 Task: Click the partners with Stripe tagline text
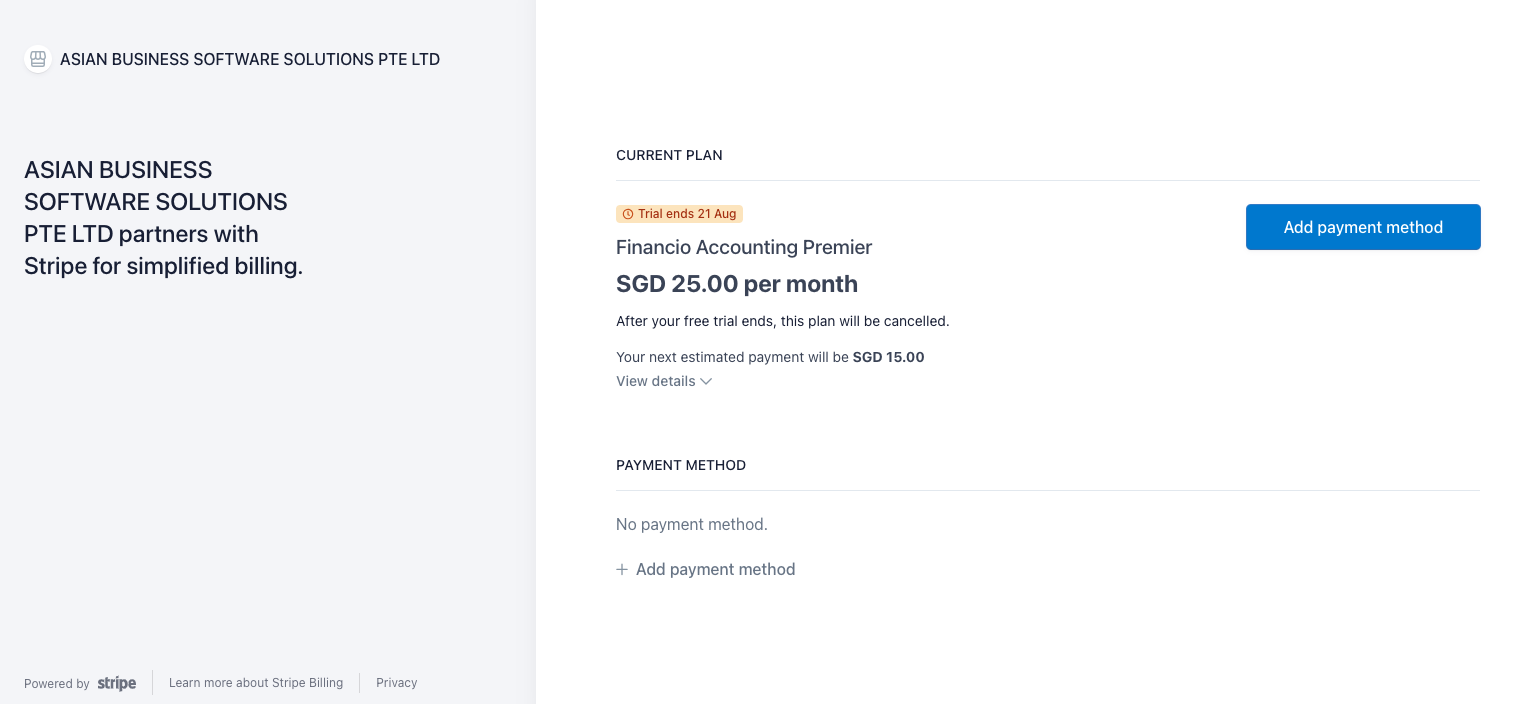pyautogui.click(x=164, y=218)
